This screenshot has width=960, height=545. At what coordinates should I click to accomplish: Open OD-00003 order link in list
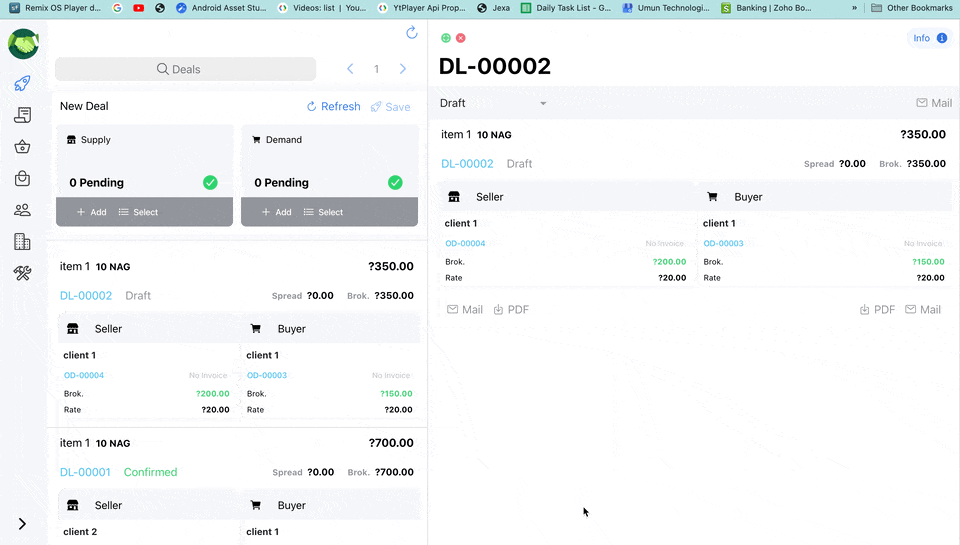[267, 375]
